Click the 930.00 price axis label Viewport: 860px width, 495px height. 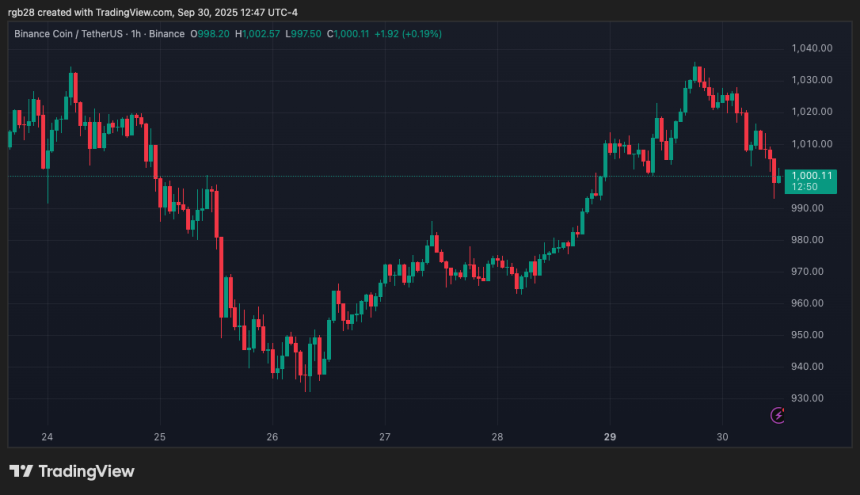pyautogui.click(x=807, y=398)
